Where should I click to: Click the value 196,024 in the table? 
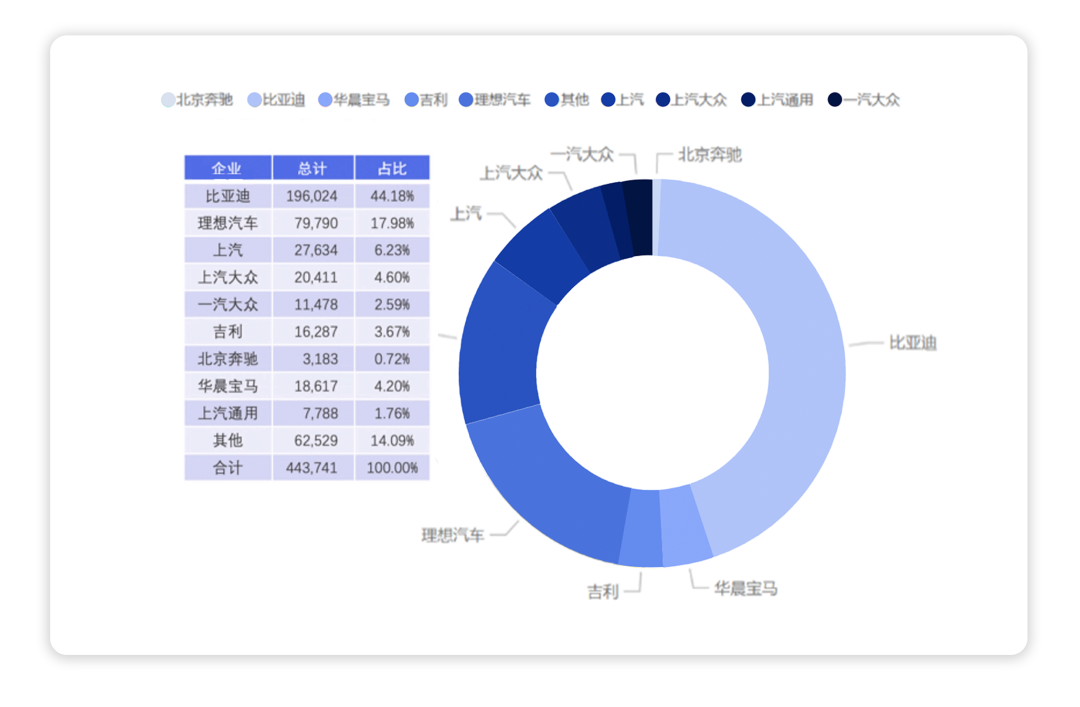pos(313,196)
